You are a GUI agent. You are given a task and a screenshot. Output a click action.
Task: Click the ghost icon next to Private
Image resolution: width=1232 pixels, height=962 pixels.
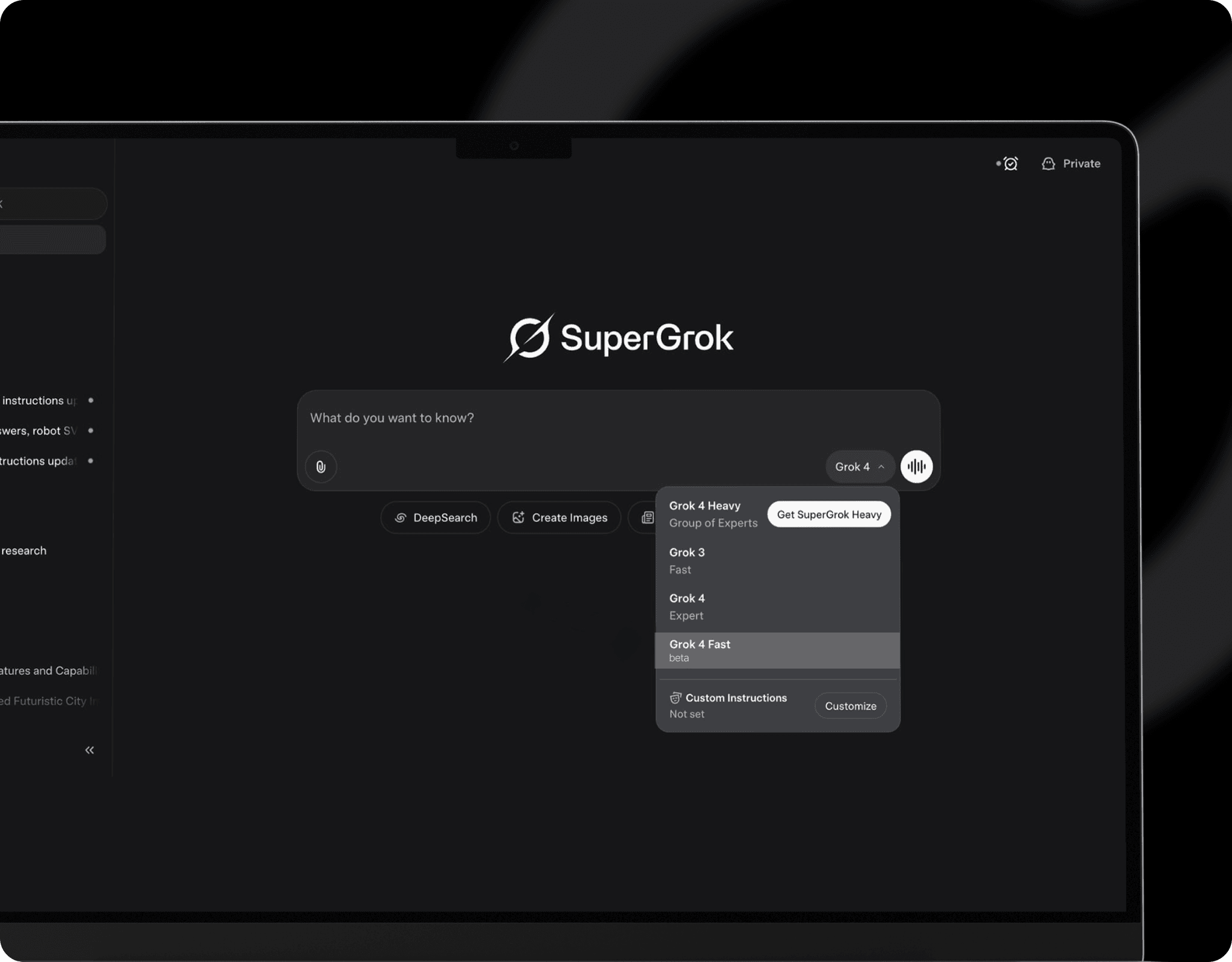coord(1048,164)
